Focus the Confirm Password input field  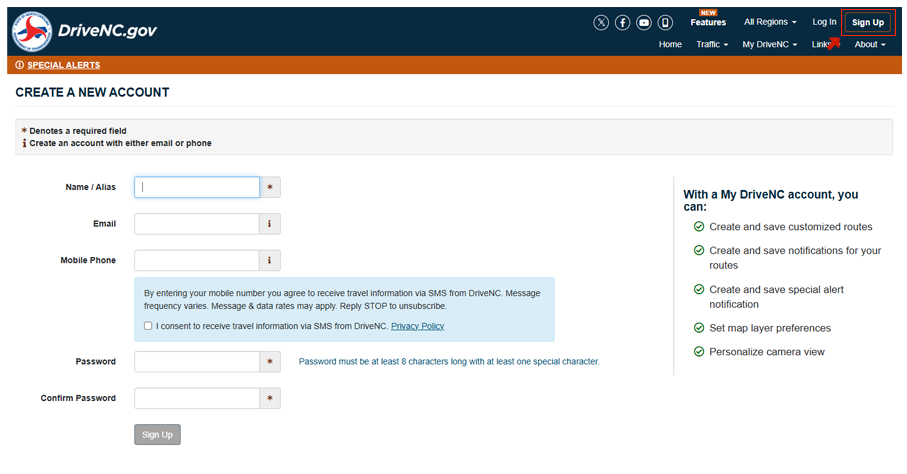point(197,398)
